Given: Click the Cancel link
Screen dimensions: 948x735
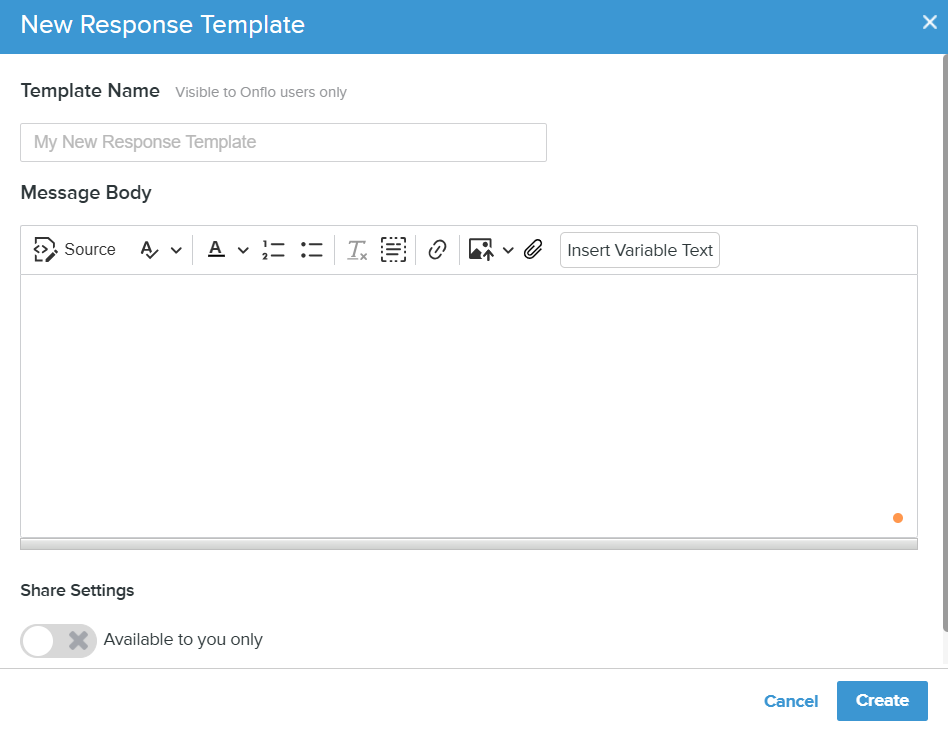Looking at the screenshot, I should click(791, 701).
